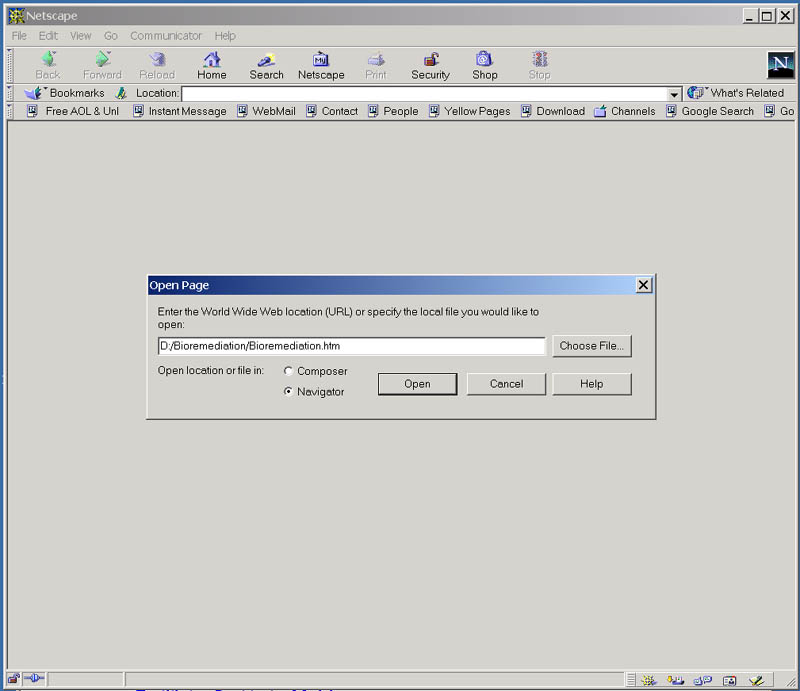The height and width of the screenshot is (691, 800).
Task: Open the Free AOL & Unl bookmark
Action: (73, 111)
